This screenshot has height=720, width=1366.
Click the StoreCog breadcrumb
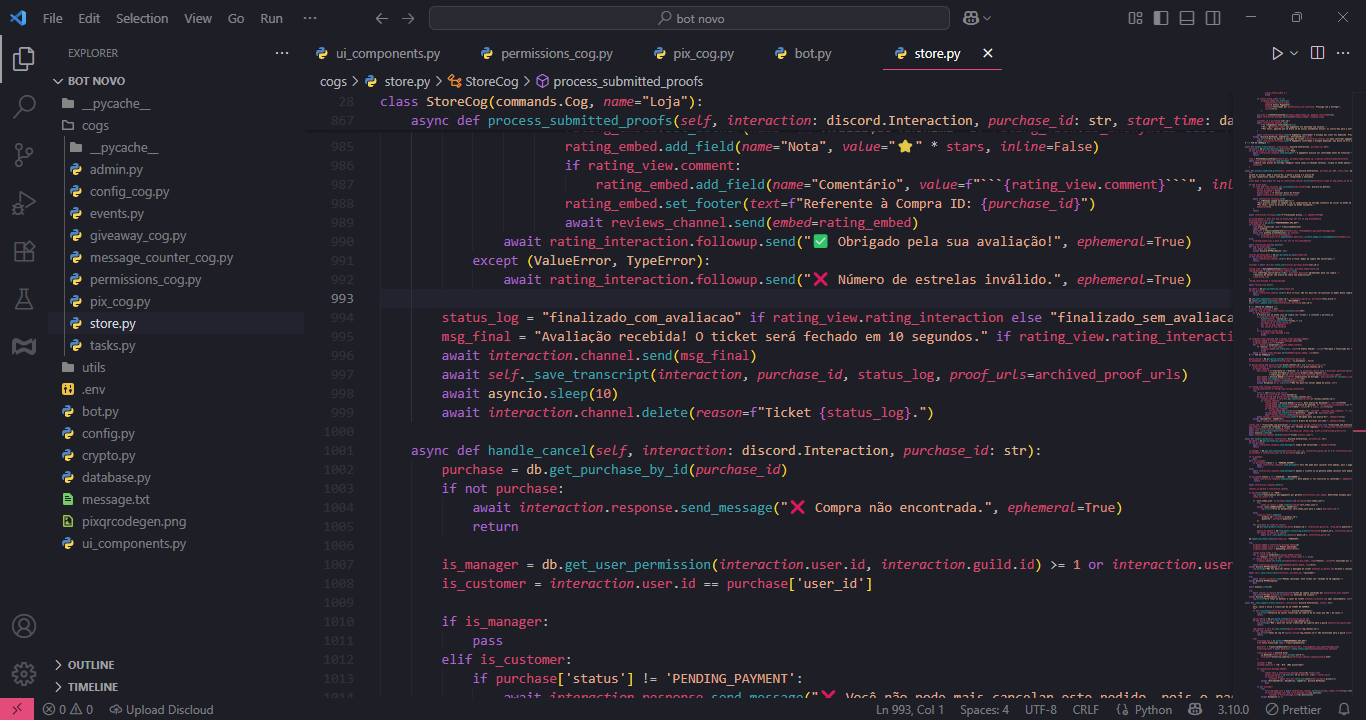(482, 81)
